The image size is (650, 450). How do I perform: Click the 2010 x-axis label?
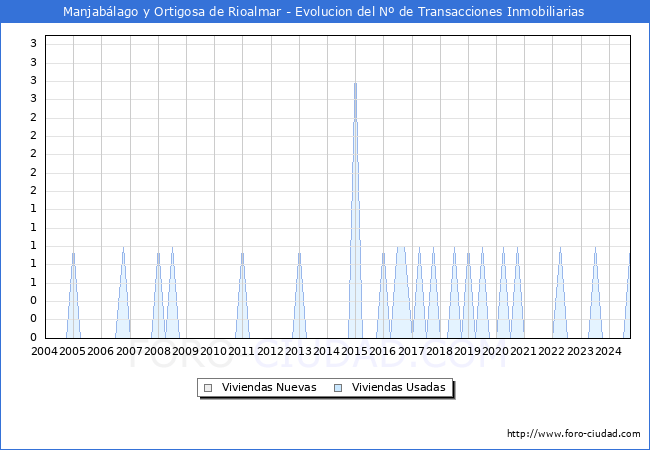tap(213, 351)
